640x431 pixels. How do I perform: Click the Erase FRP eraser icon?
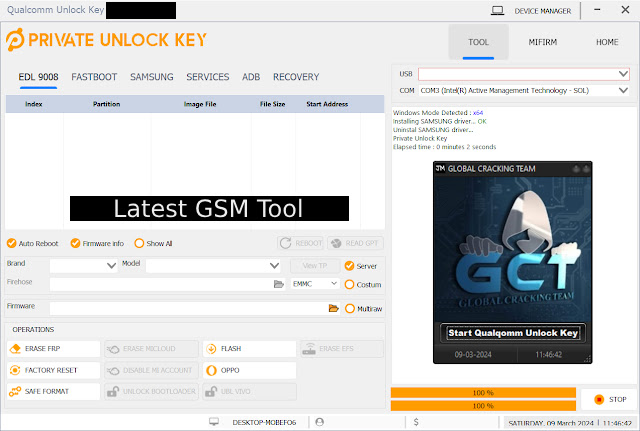[x=15, y=349]
